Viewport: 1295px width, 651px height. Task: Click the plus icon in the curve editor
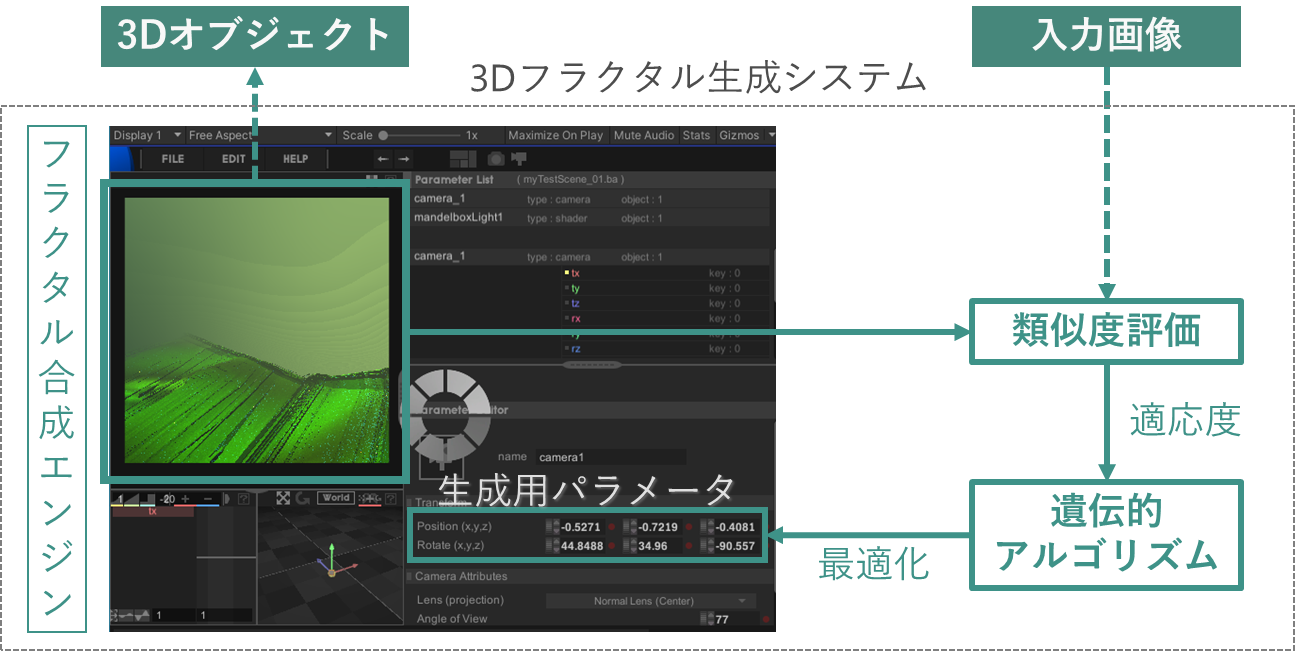pos(184,499)
